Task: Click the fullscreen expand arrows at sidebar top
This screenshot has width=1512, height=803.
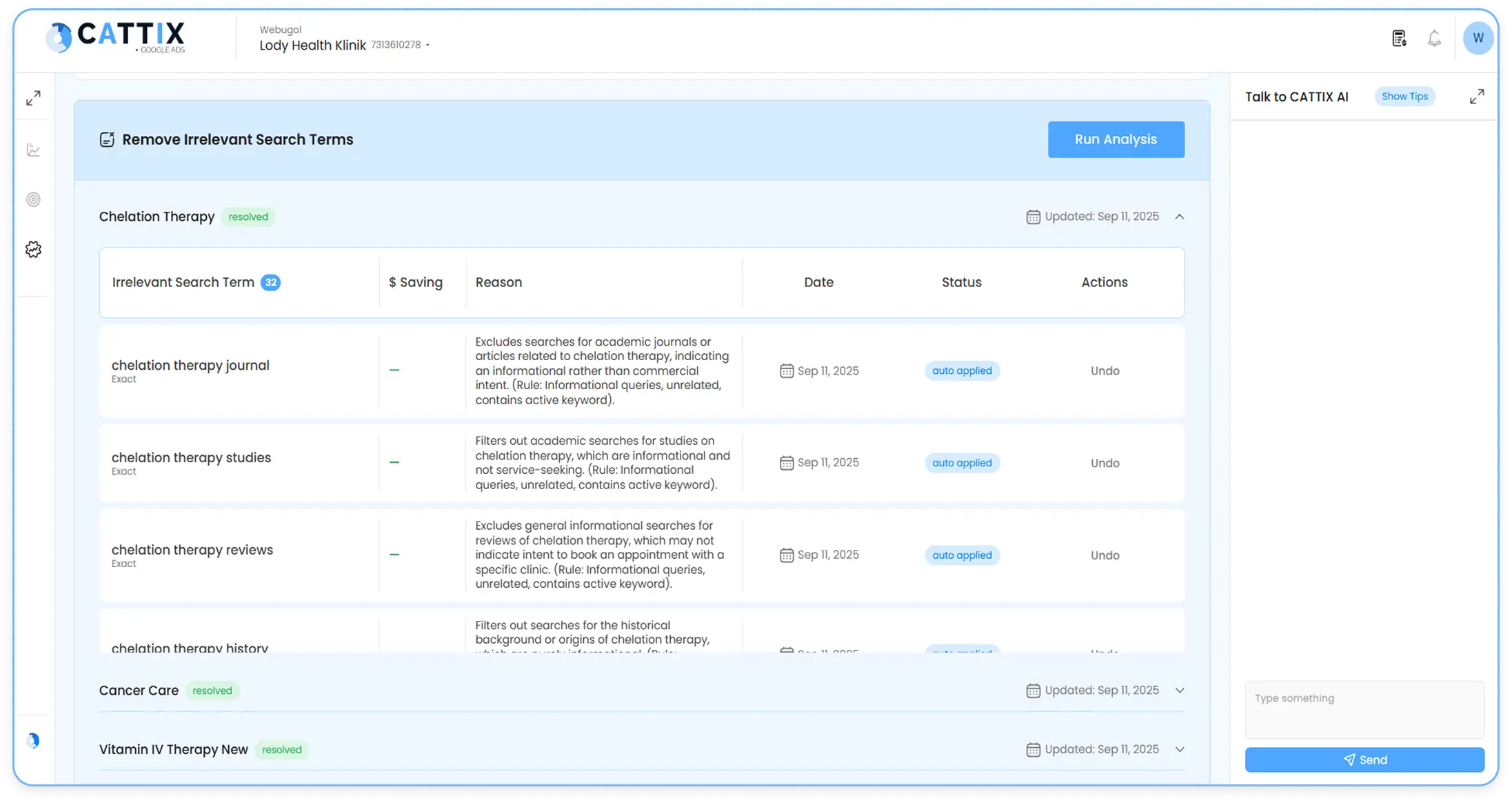Action: 33,97
